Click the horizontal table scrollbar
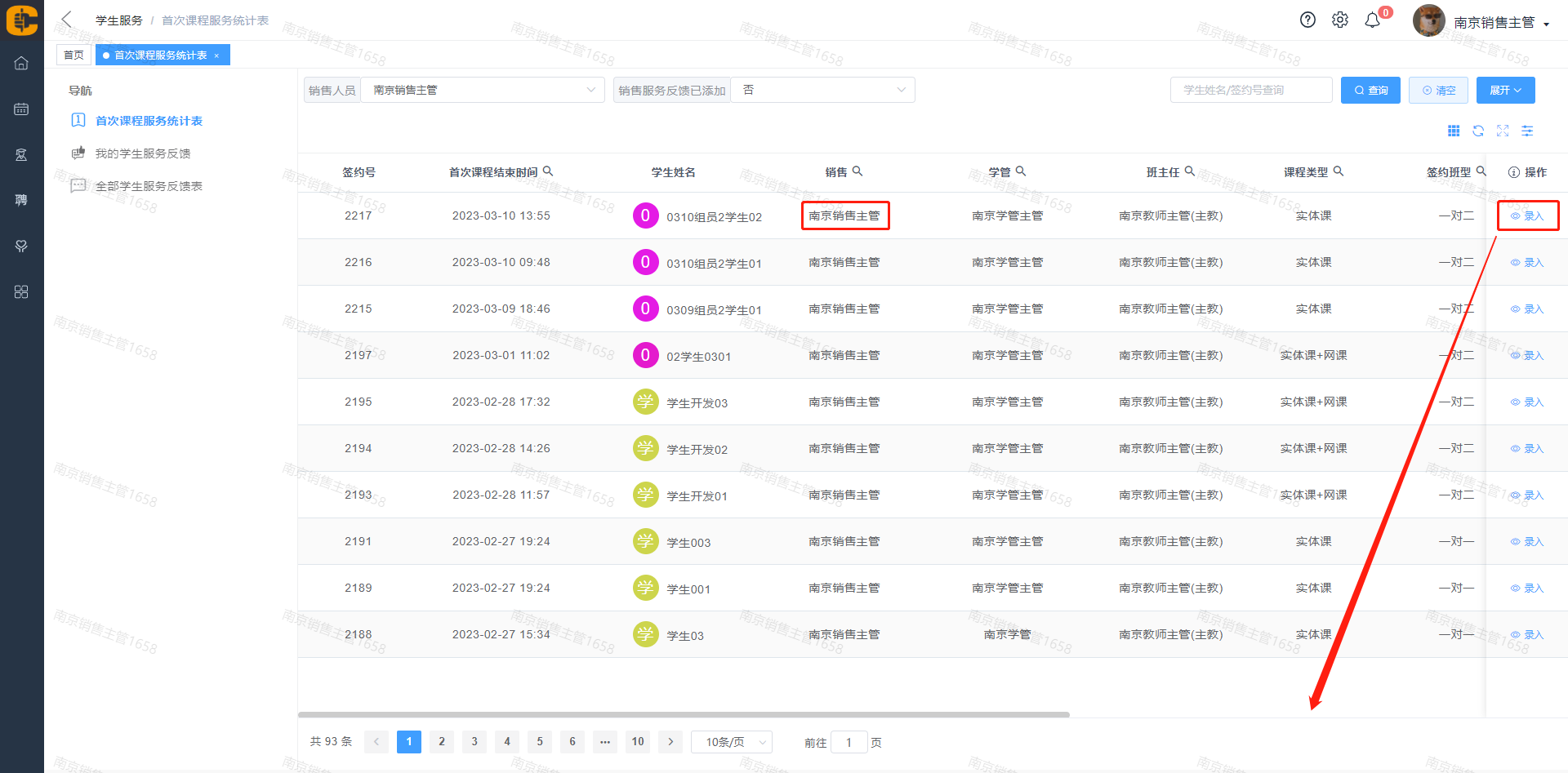The height and width of the screenshot is (773, 1568). point(684,714)
